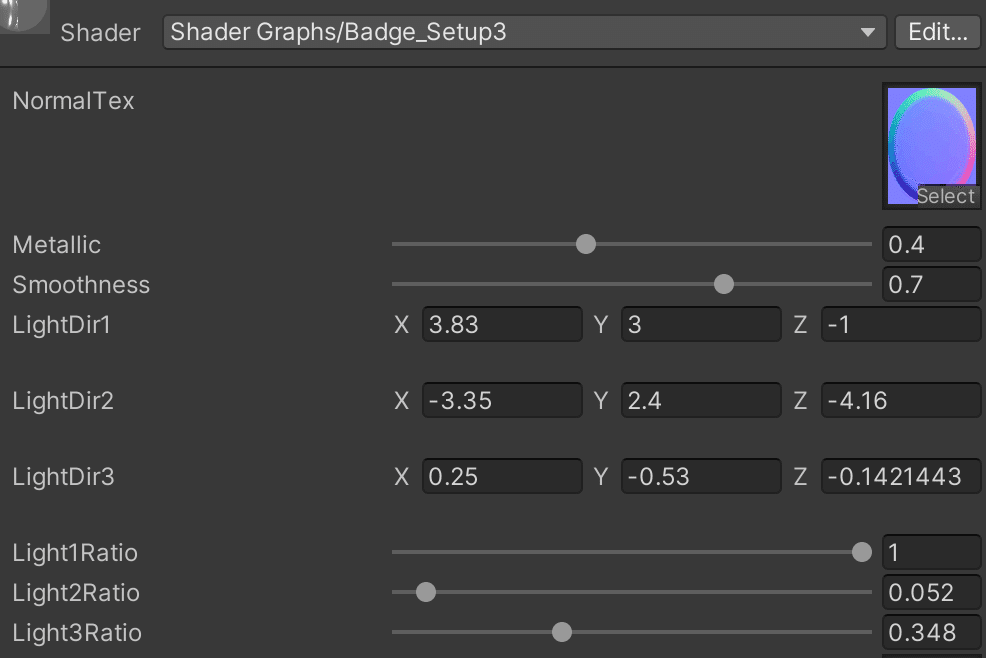The image size is (986, 658).
Task: Open the Shader Graphs/Badge_Setup3 shader dropdown
Action: point(524,32)
